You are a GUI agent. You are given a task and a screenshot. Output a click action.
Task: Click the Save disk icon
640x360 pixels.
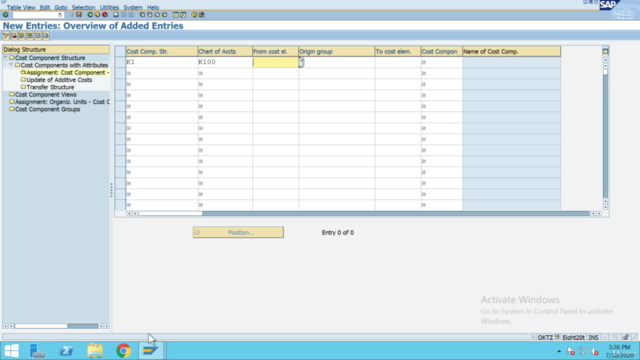(79, 15)
